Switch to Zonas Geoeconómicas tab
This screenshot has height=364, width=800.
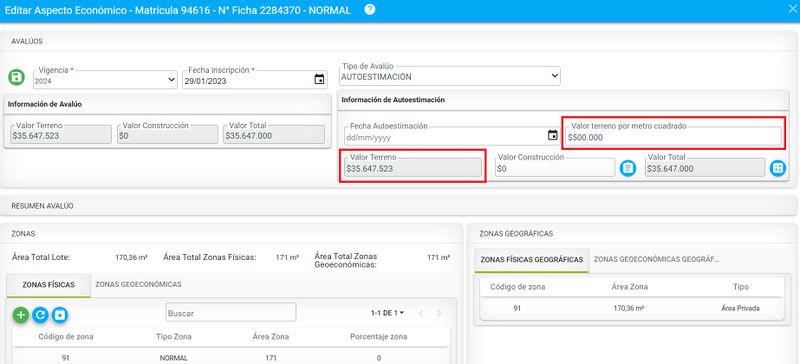pyautogui.click(x=138, y=284)
